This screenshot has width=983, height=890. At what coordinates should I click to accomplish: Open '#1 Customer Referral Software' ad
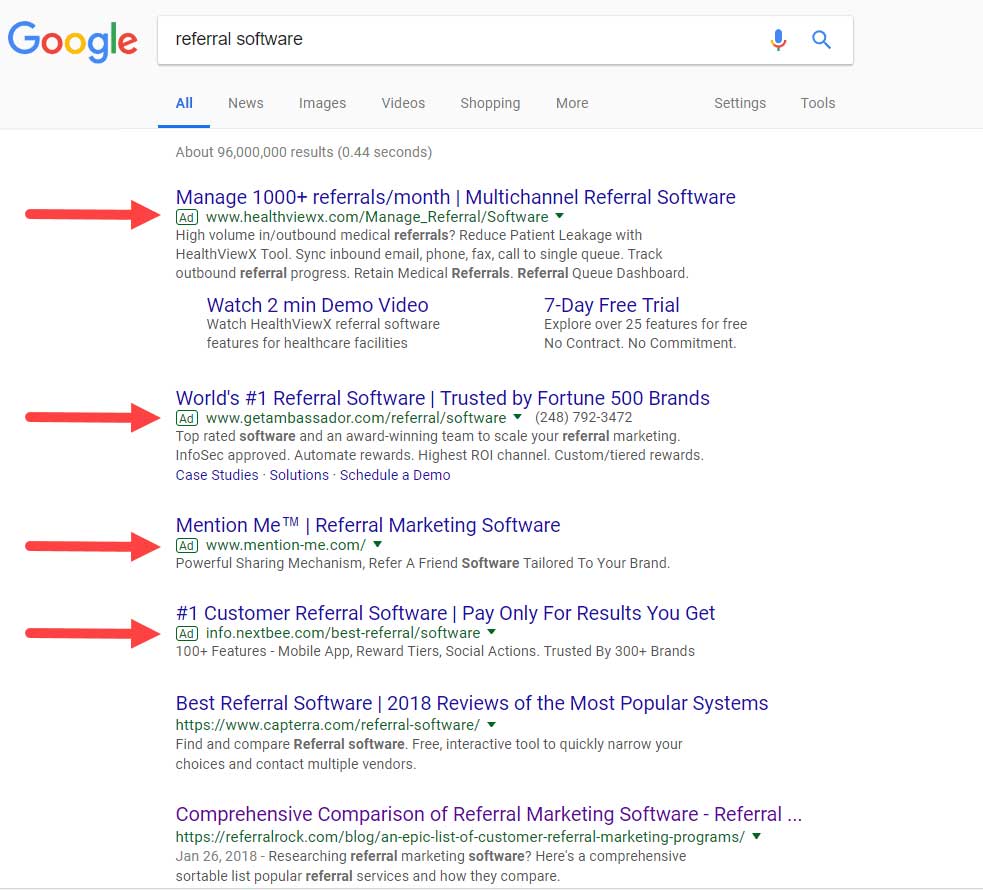(x=445, y=613)
